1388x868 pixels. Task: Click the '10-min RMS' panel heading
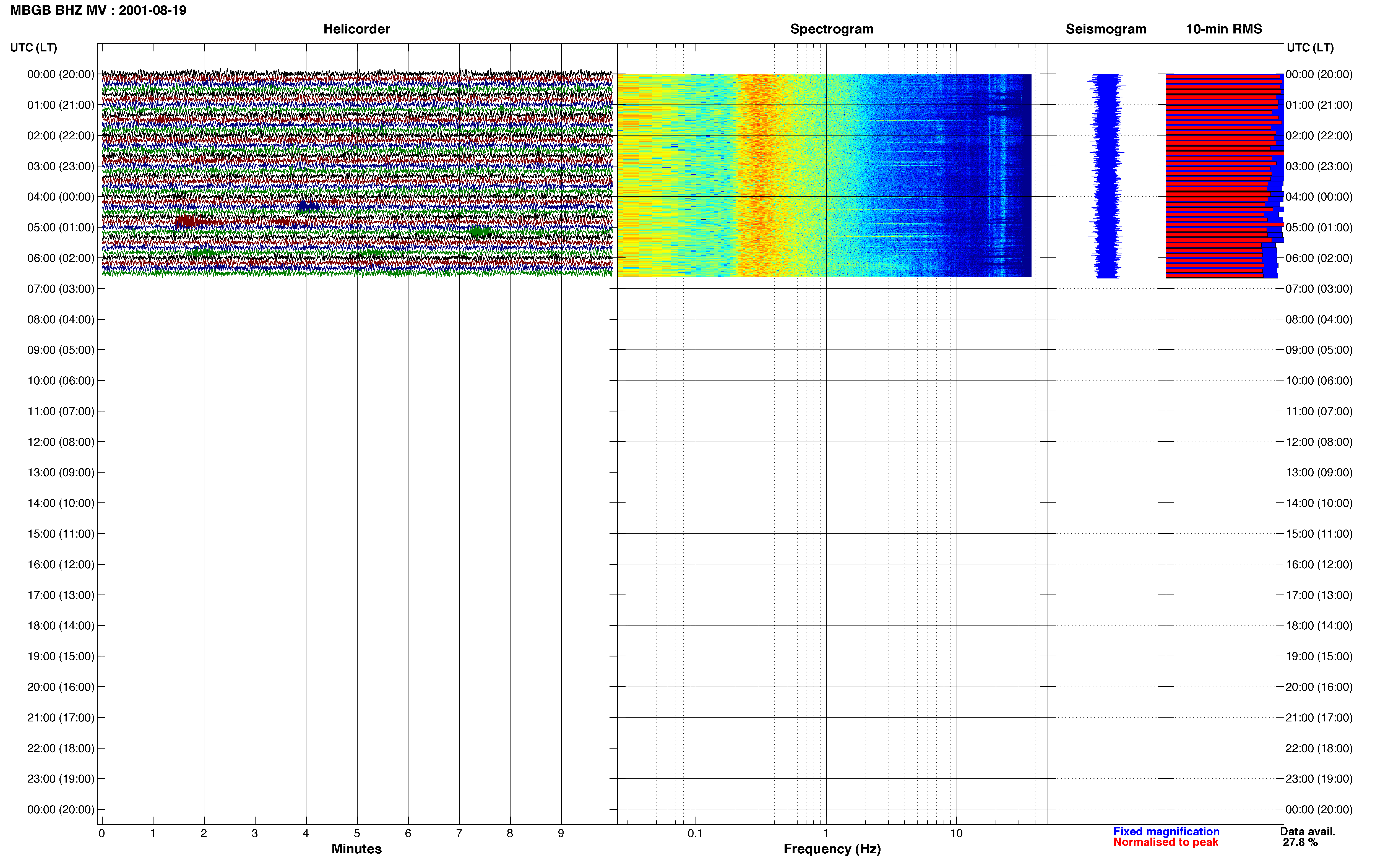coord(1224,29)
